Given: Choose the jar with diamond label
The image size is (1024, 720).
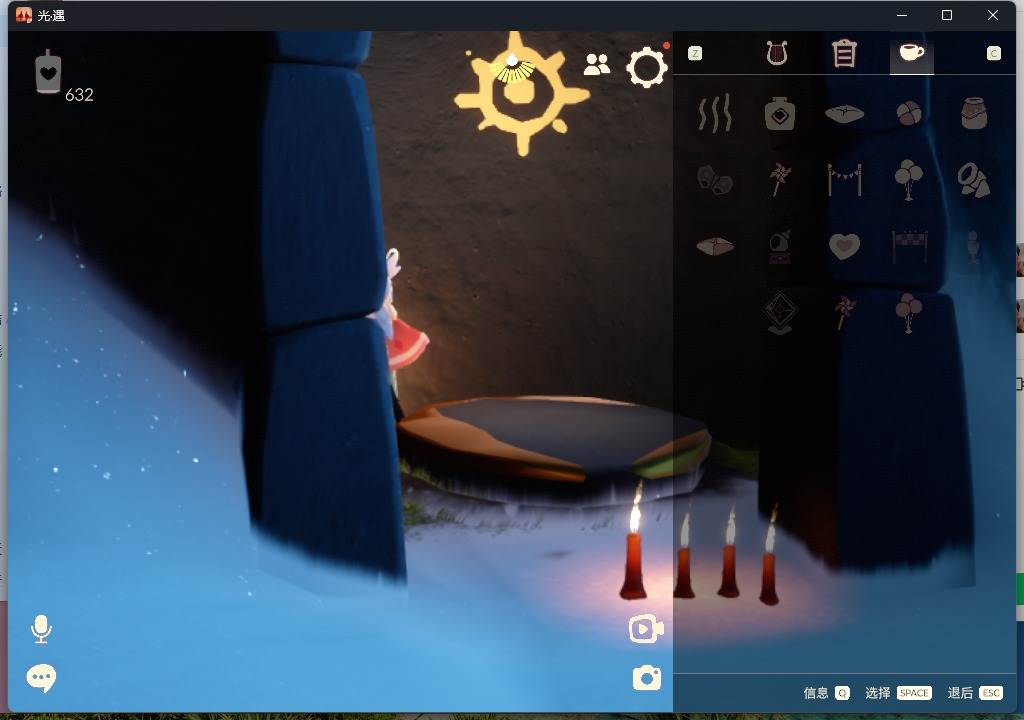Looking at the screenshot, I should click(x=779, y=114).
